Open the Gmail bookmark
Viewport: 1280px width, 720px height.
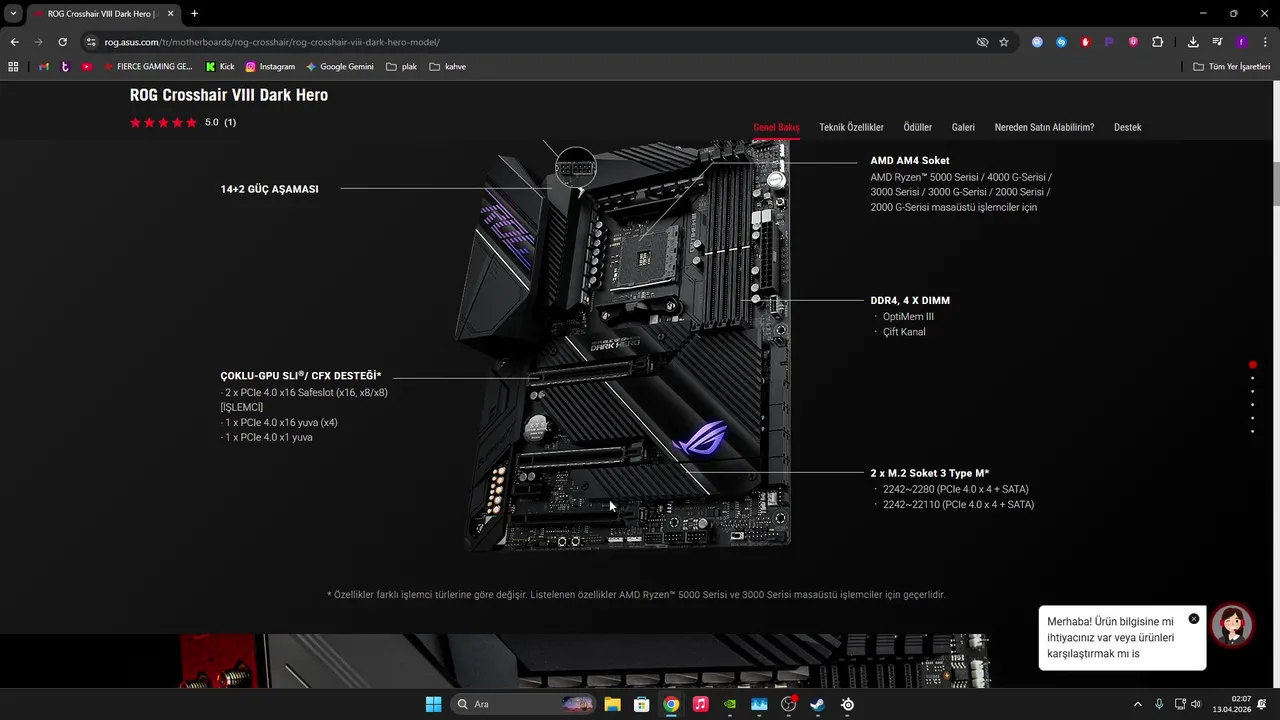43,67
